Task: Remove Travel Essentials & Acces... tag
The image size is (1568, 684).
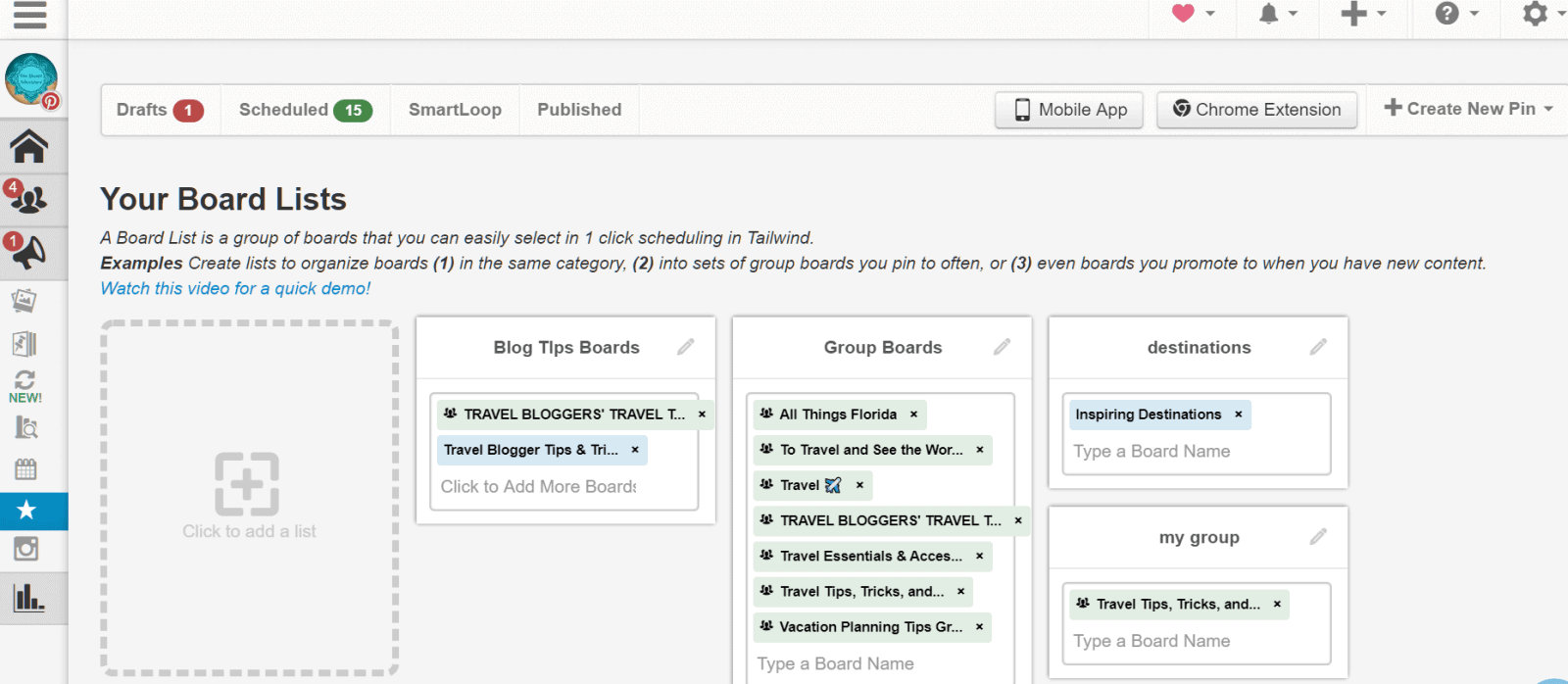Action: point(979,556)
